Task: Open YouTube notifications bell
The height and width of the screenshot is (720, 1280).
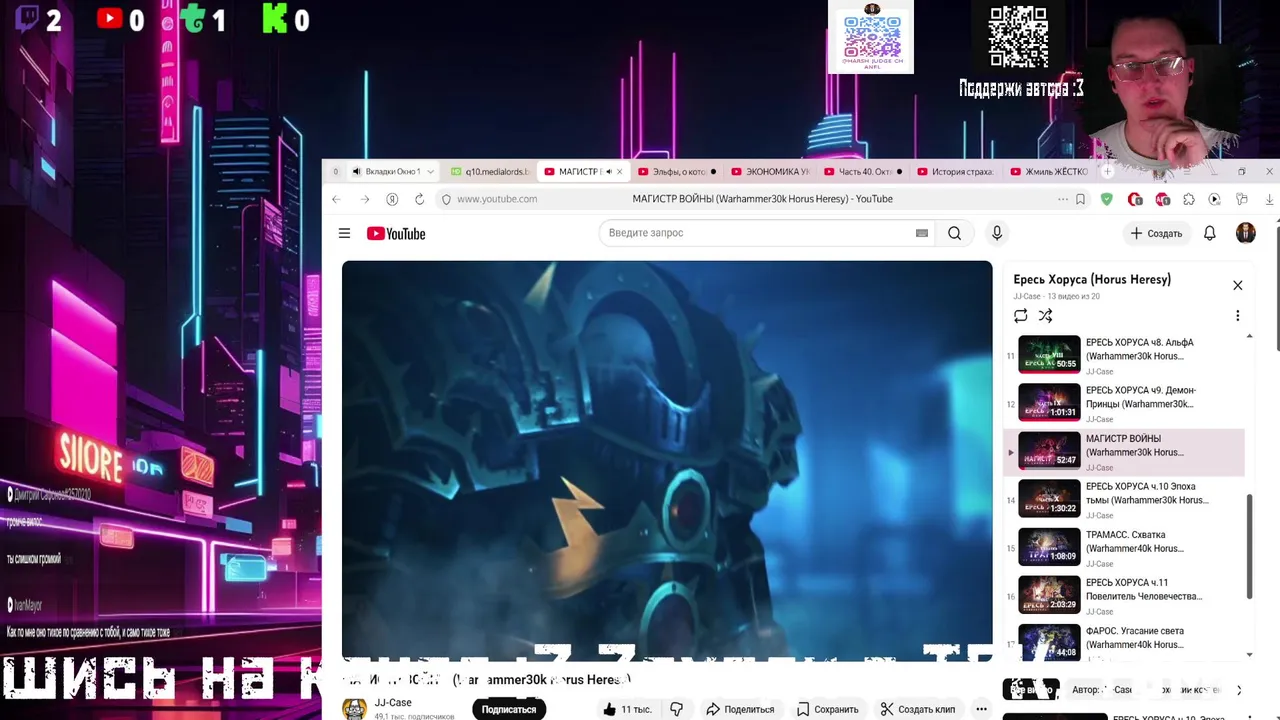Action: (1209, 233)
